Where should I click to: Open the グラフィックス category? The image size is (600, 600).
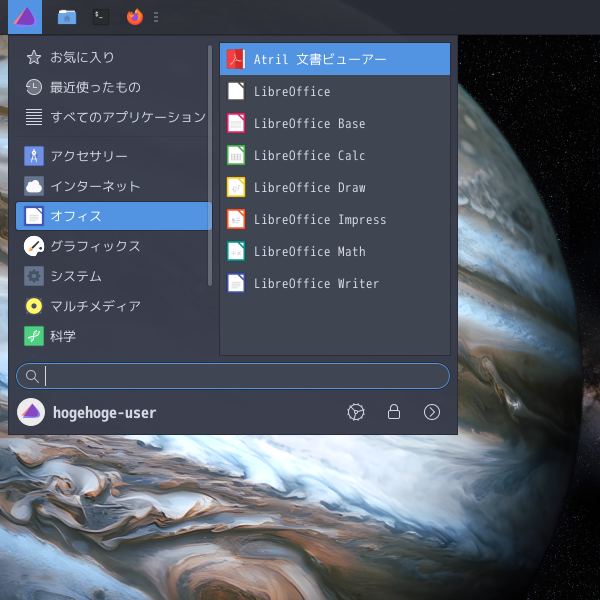(114, 246)
